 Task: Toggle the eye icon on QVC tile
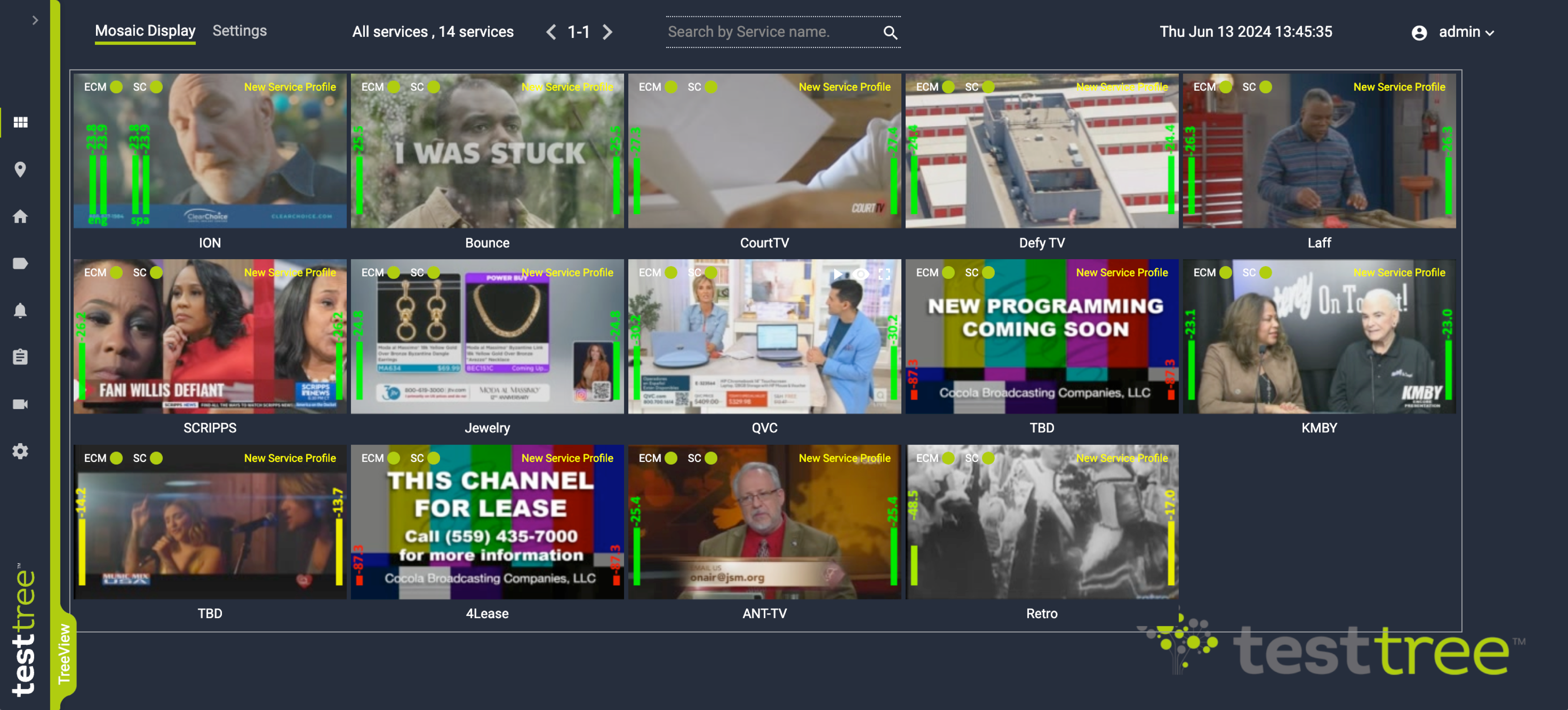[860, 274]
